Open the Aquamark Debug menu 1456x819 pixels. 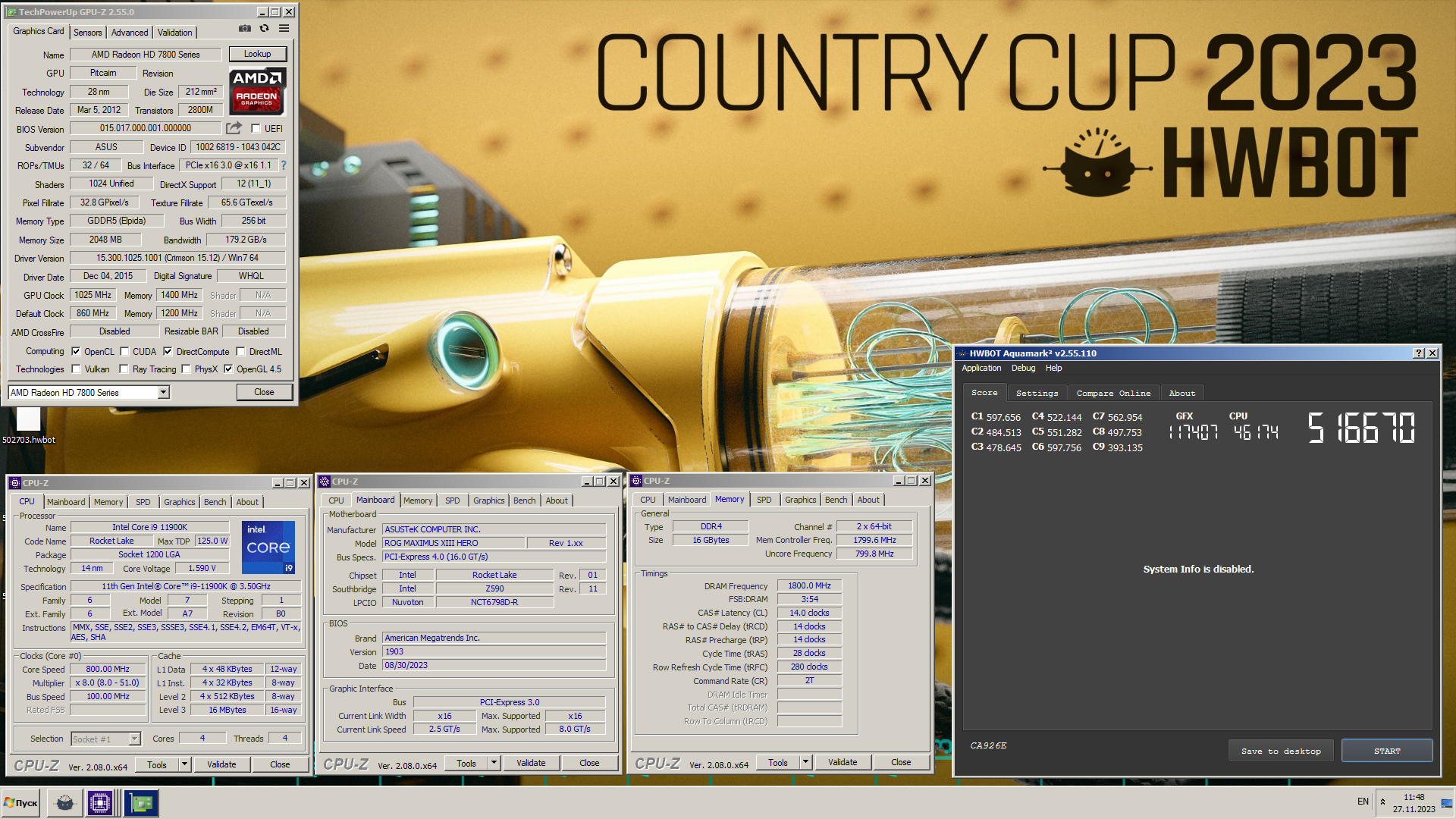click(x=1023, y=369)
